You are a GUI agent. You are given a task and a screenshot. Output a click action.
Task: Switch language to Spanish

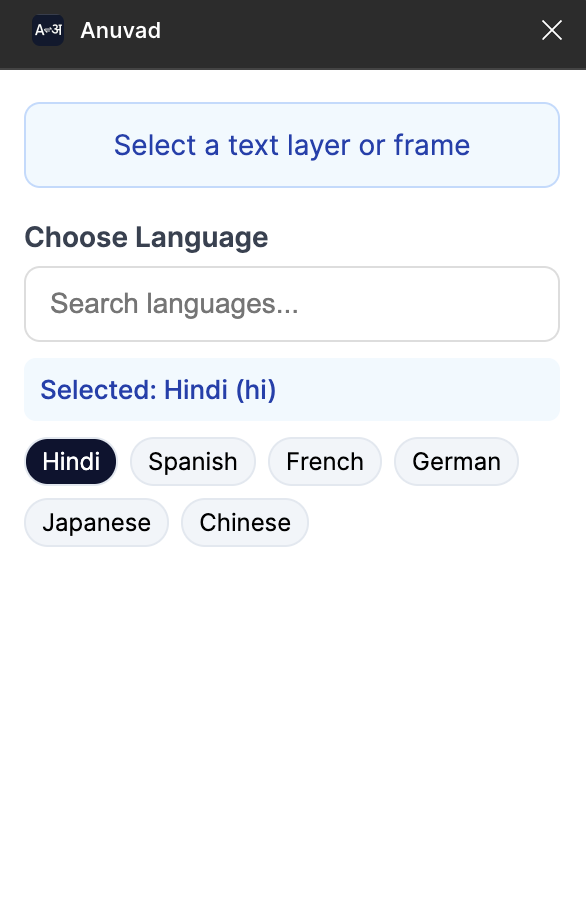[x=192, y=461]
